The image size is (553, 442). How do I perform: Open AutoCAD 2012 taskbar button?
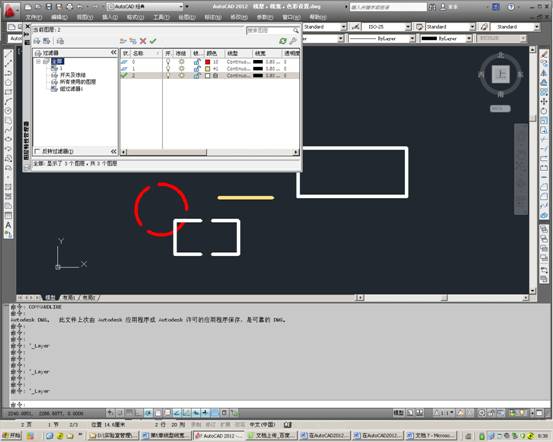click(219, 436)
